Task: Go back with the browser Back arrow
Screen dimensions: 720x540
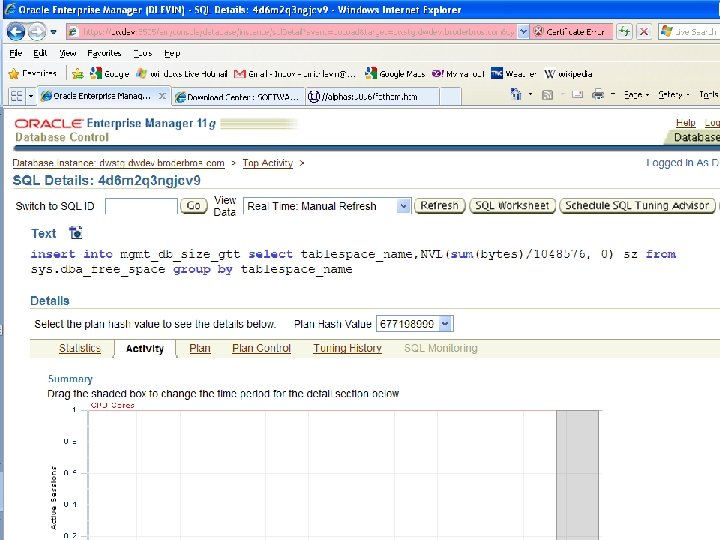Action: click(16, 32)
